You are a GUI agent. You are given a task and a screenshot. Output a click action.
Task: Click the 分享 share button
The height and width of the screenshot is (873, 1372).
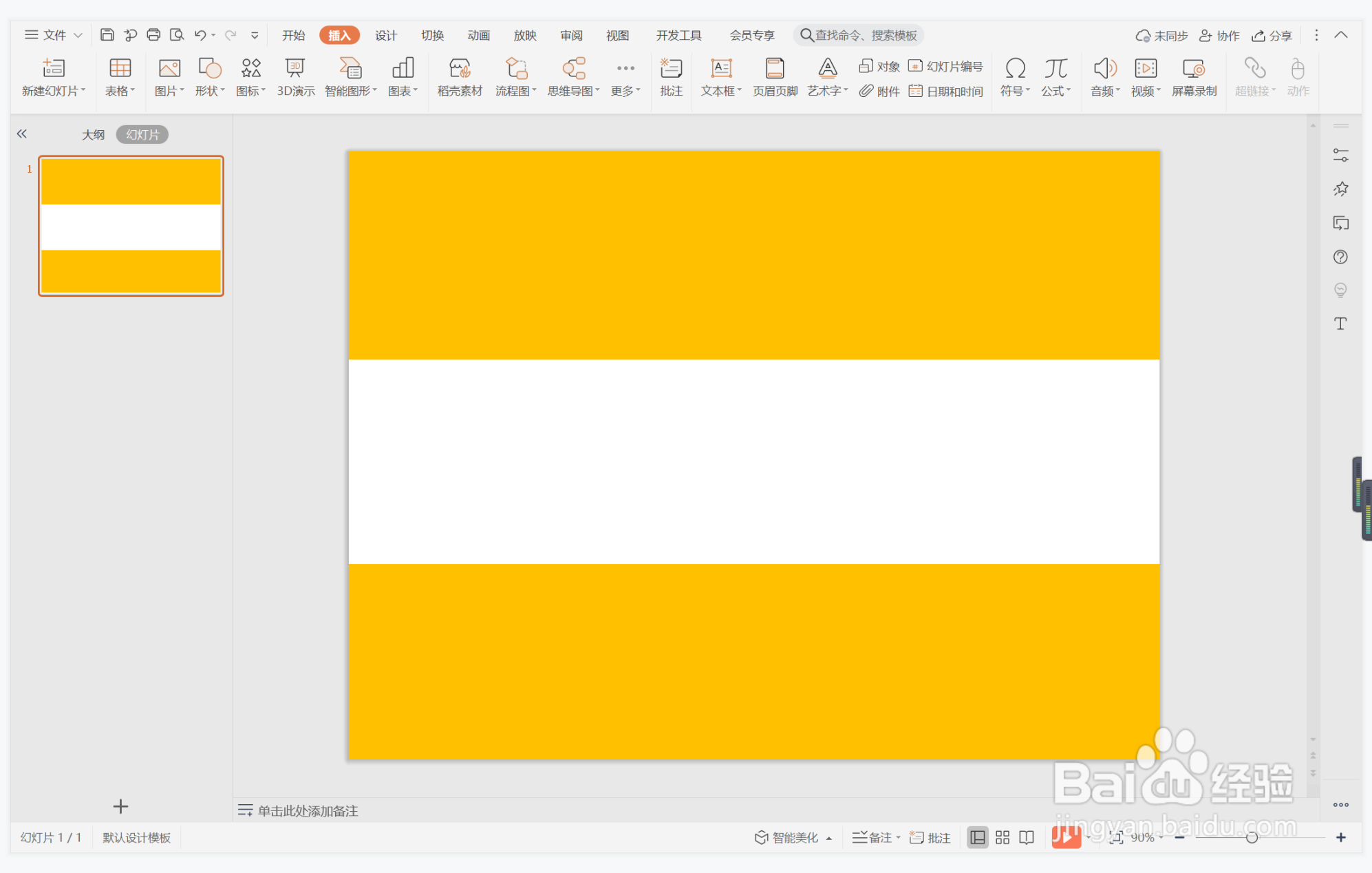pos(1272,35)
